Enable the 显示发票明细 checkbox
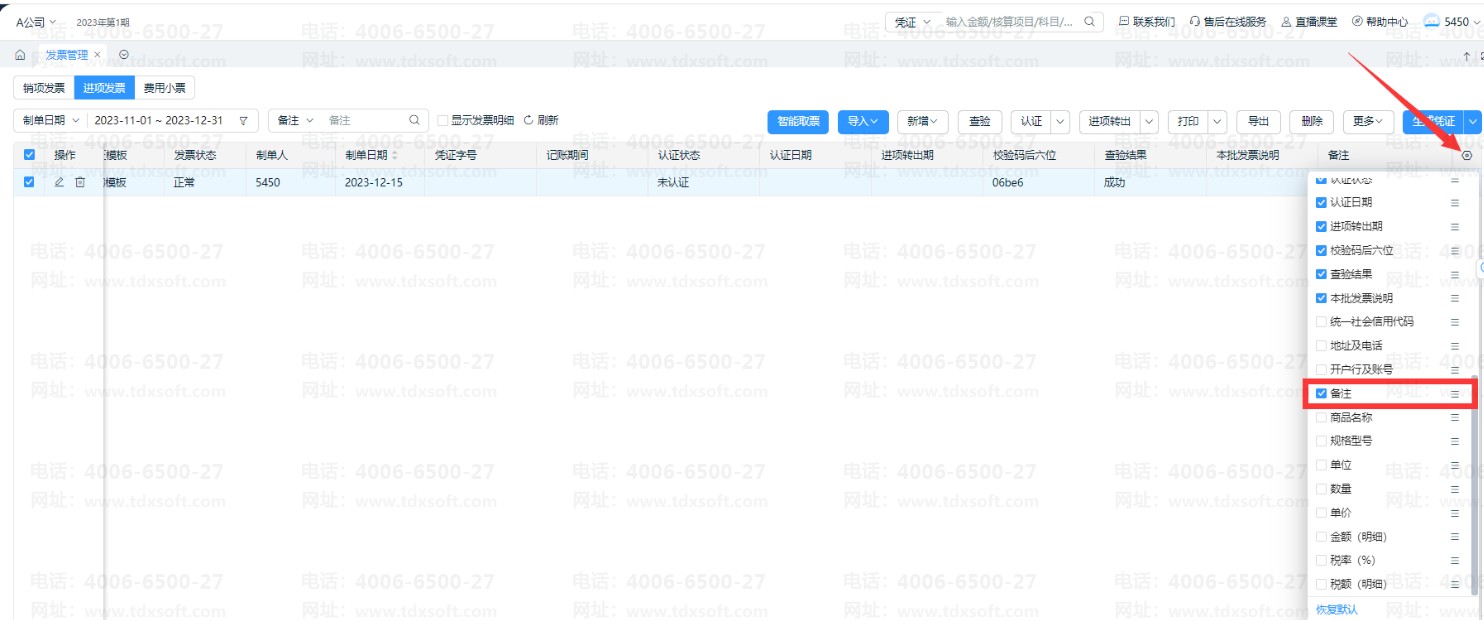The image size is (1484, 620). [x=443, y=121]
